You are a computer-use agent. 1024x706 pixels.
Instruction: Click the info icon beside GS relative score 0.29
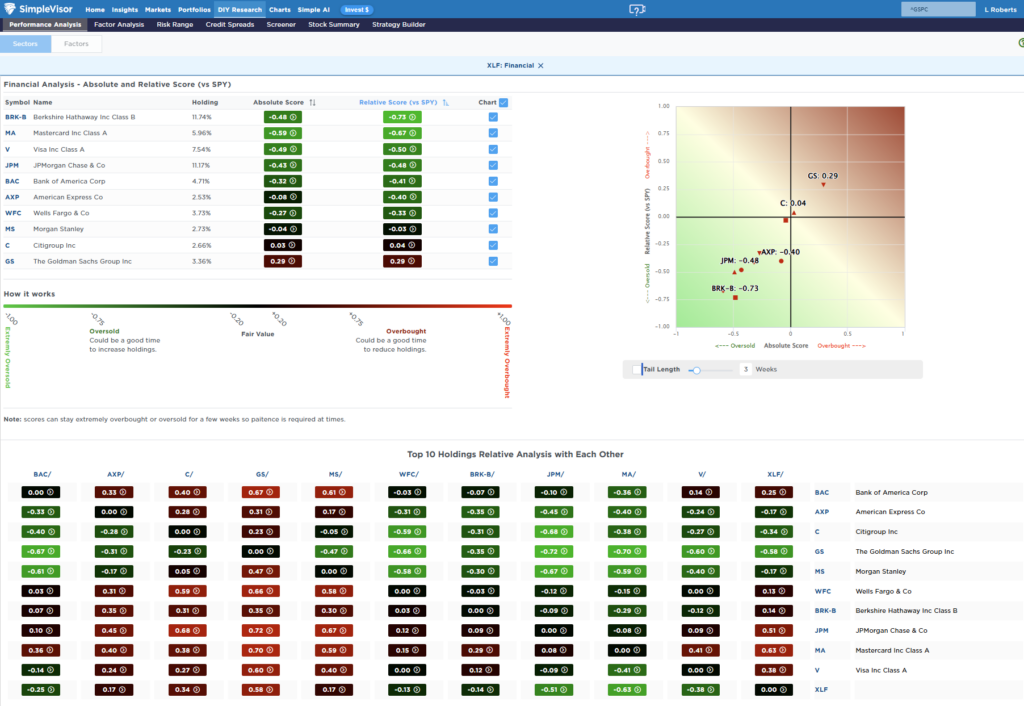pos(411,261)
